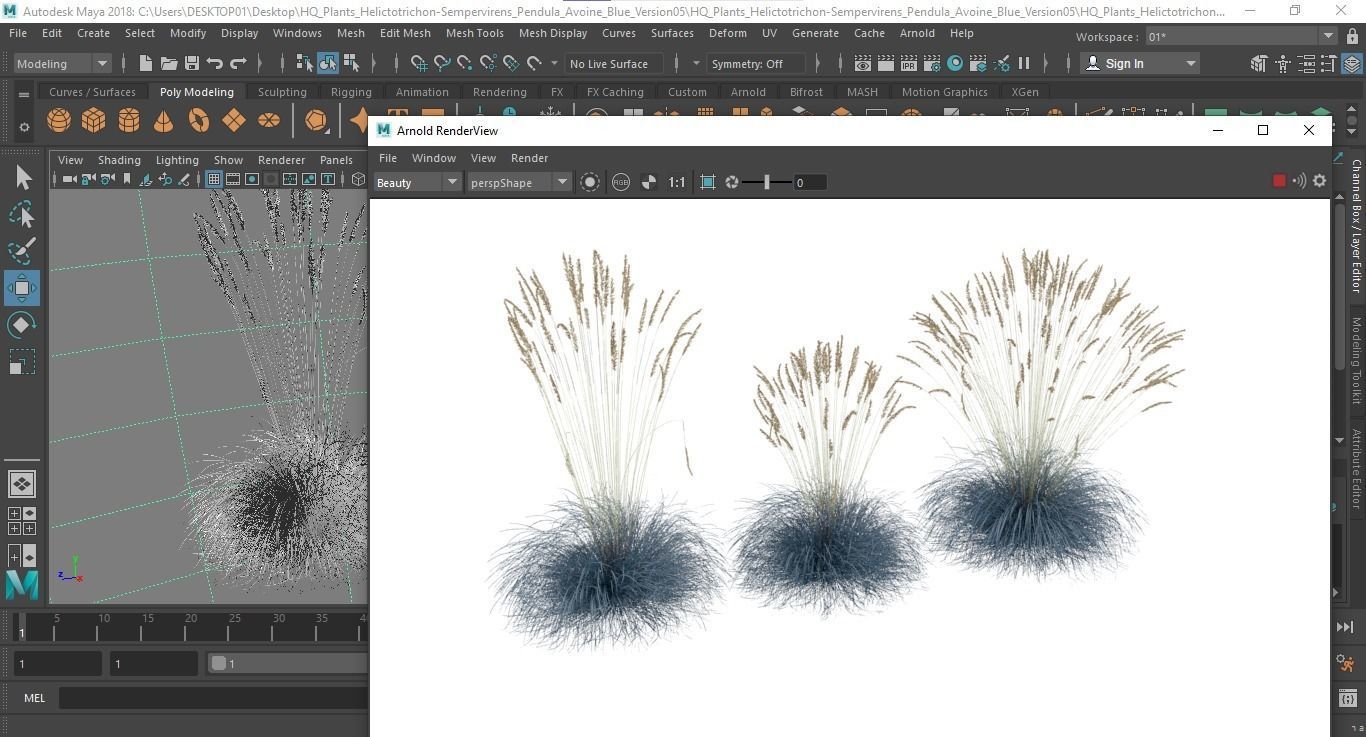Toggle resolution gate in viewport toolbar
The height and width of the screenshot is (737, 1366).
tap(252, 179)
